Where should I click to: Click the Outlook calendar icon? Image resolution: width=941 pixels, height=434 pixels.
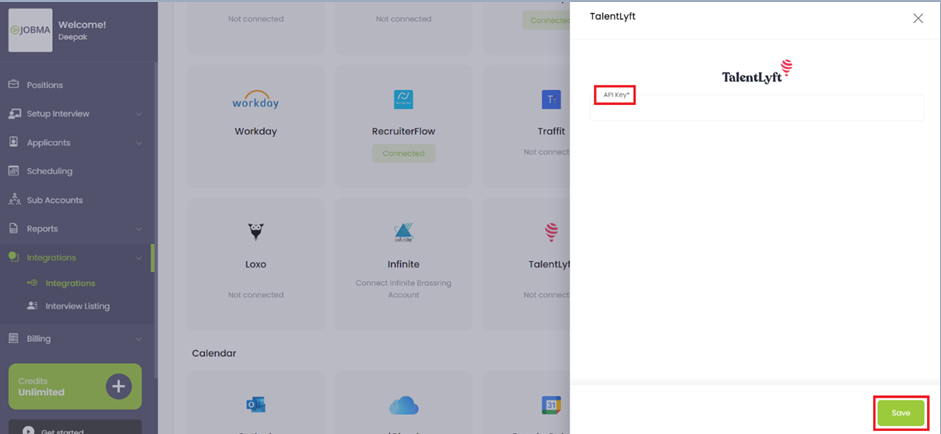tap(256, 405)
